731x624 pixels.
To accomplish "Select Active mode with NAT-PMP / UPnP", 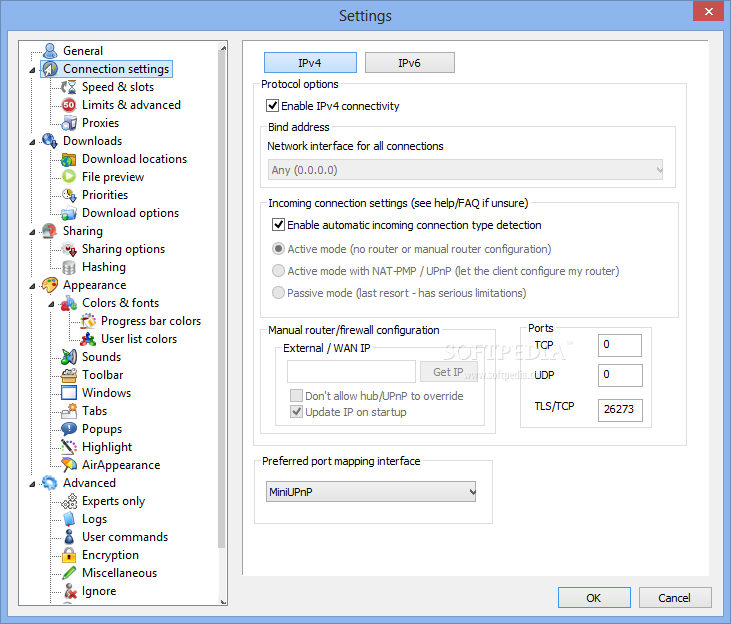I will tap(278, 271).
